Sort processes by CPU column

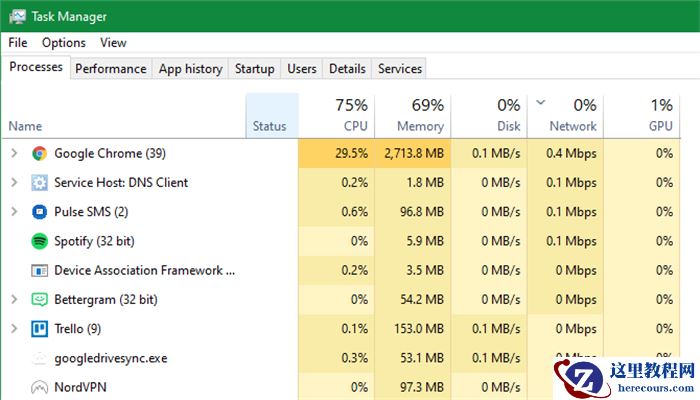tap(337, 116)
